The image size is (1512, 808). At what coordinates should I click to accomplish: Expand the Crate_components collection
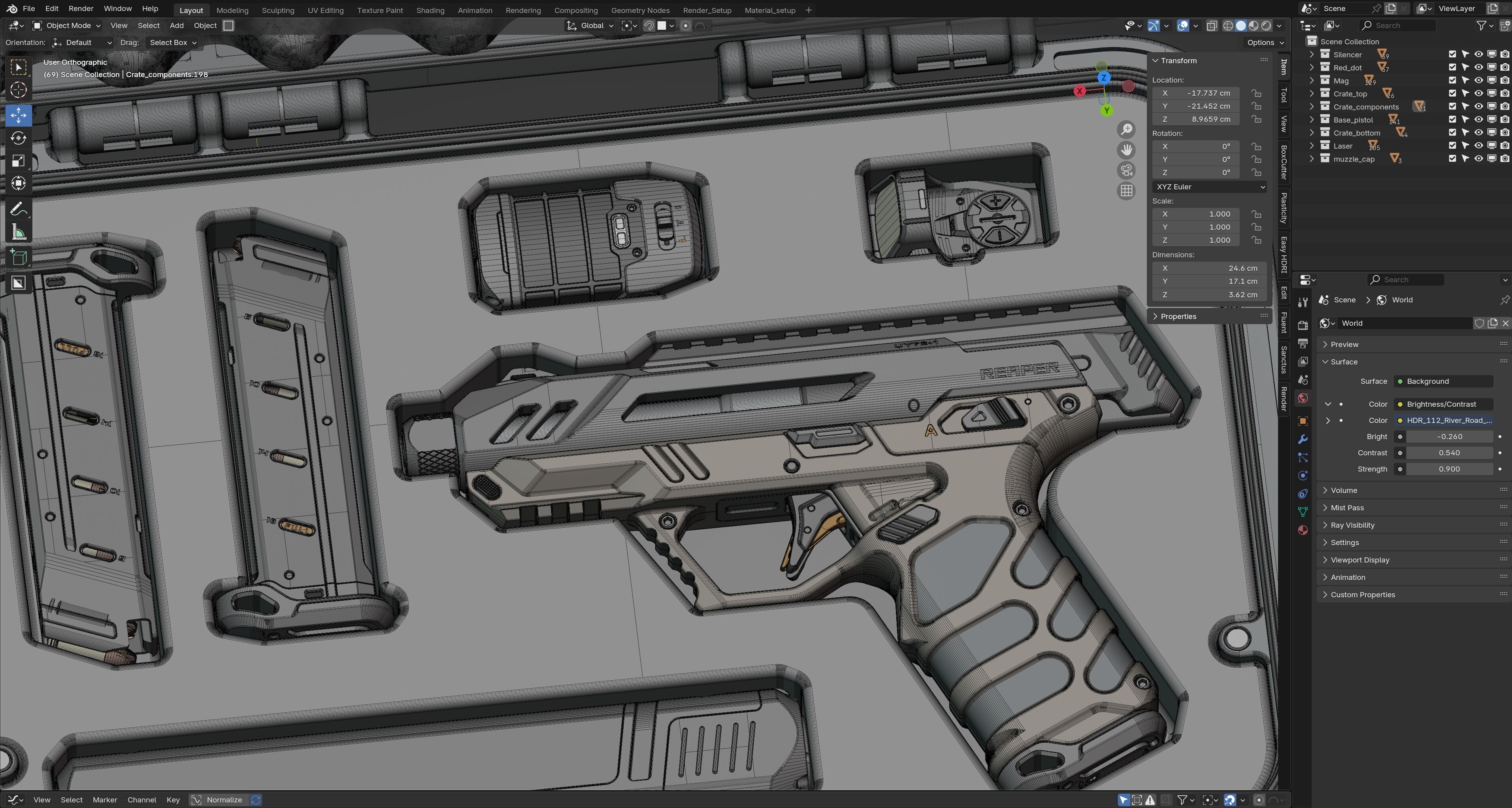[1312, 106]
